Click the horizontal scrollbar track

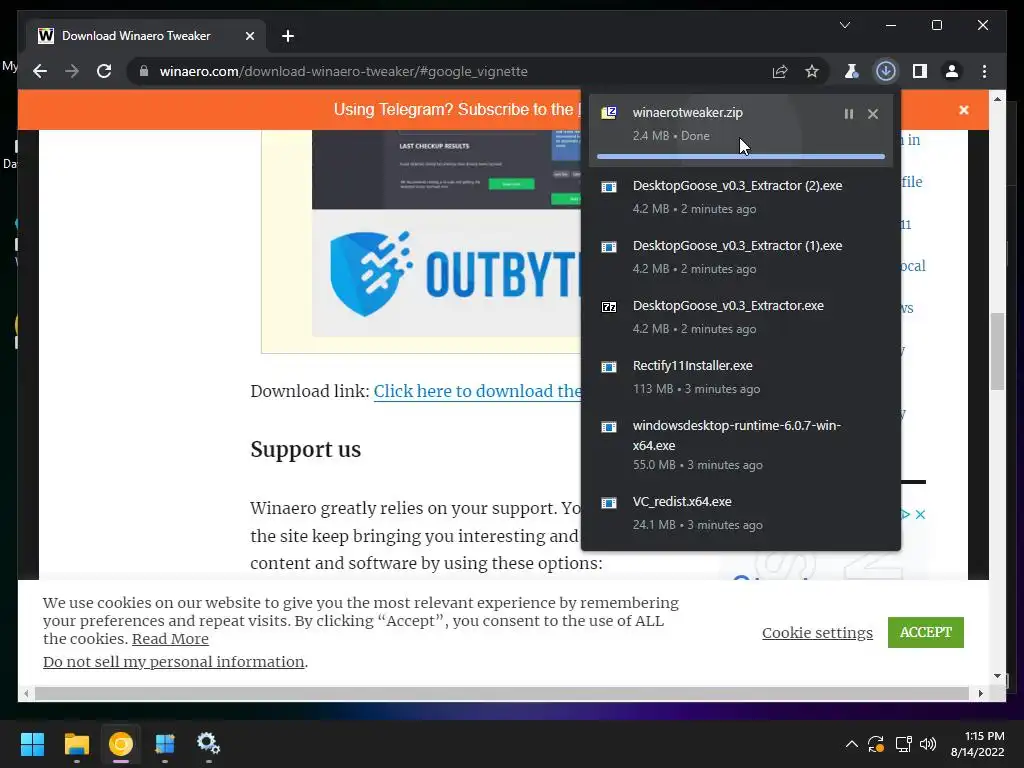(x=502, y=694)
